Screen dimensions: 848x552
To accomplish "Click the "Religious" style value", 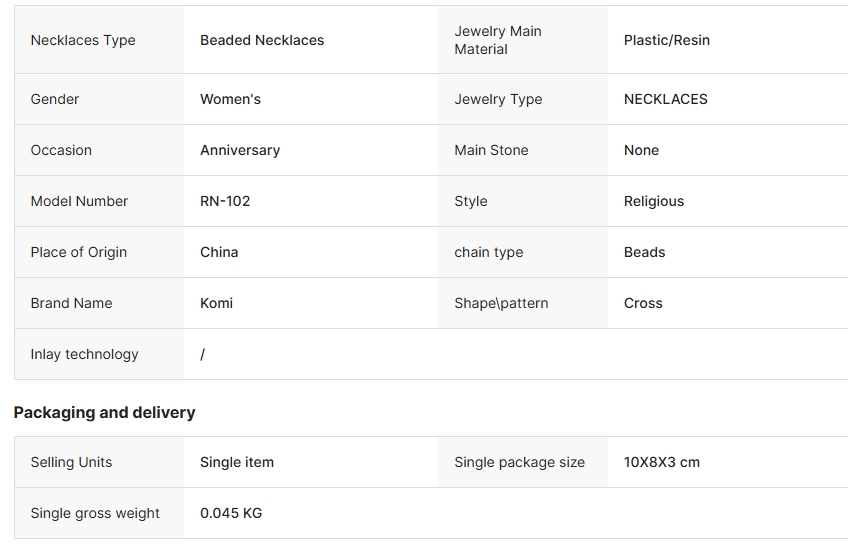I will point(654,201).
